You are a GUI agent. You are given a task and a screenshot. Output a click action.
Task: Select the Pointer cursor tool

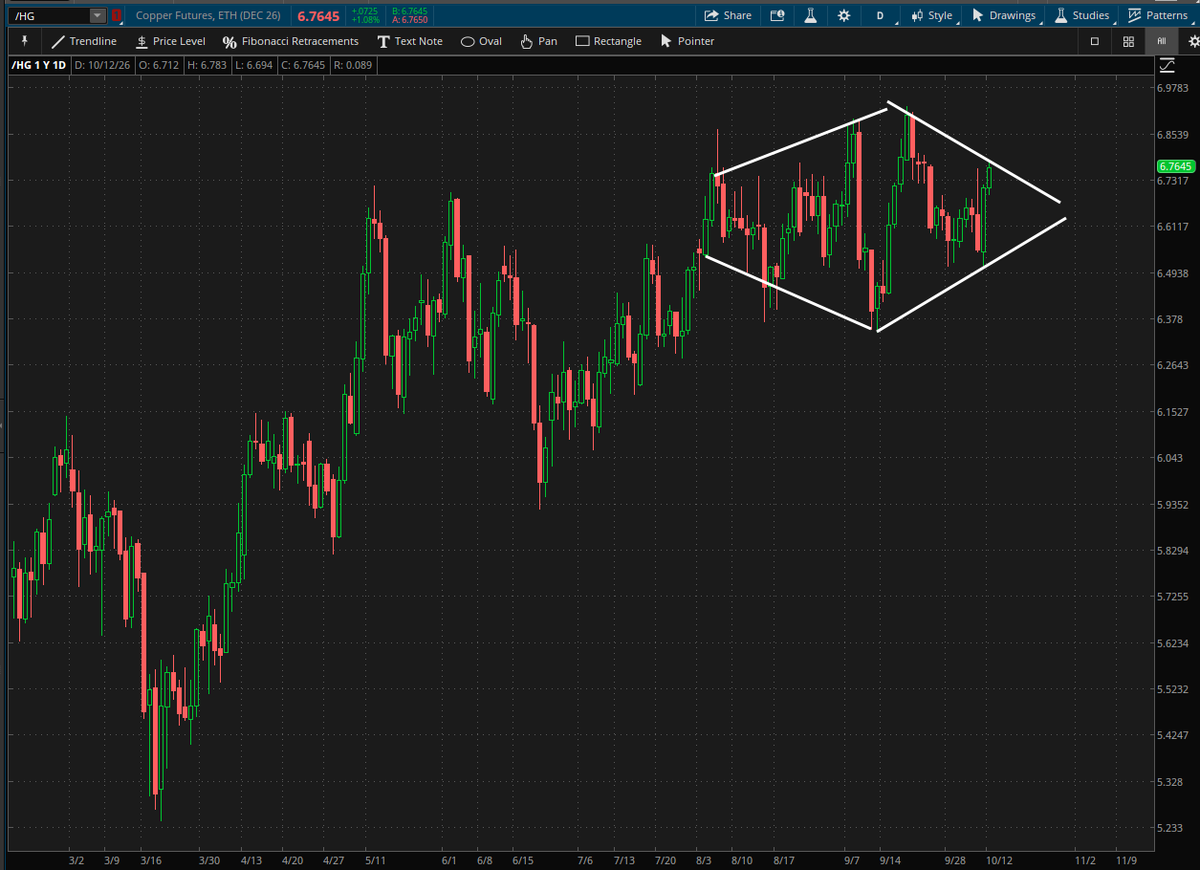pos(687,41)
